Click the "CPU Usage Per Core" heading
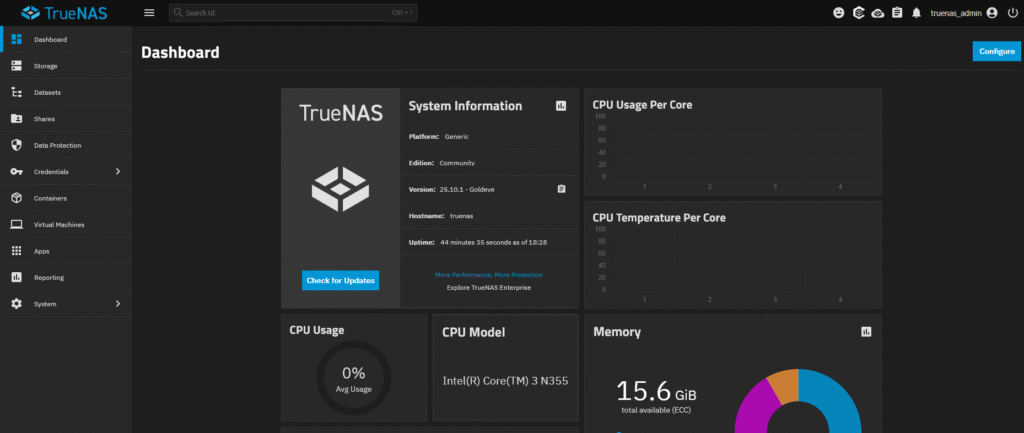 click(x=642, y=104)
